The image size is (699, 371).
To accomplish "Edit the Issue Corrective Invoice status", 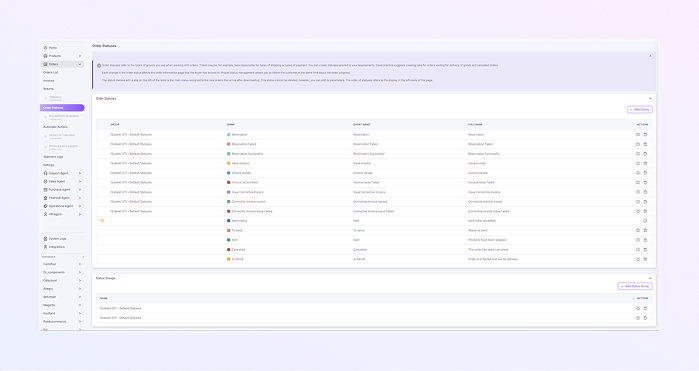I will pos(638,192).
